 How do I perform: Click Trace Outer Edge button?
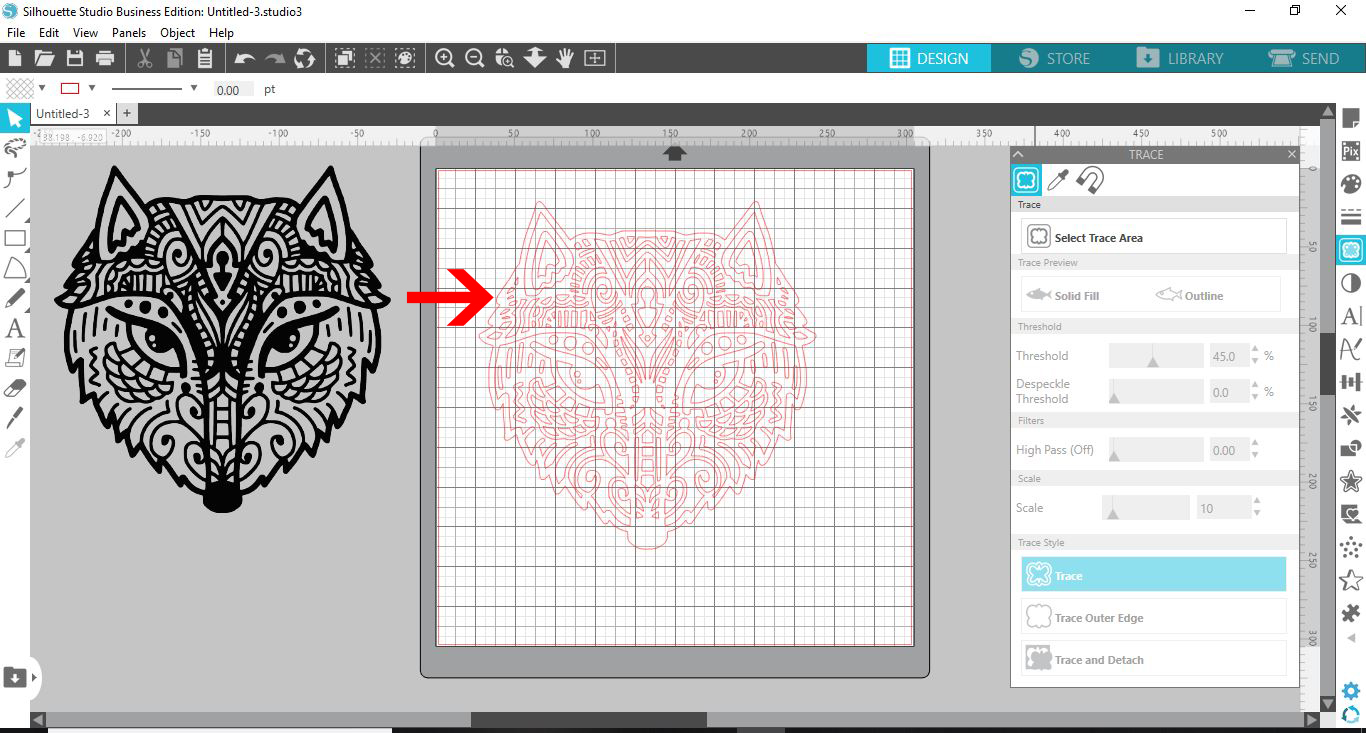click(1154, 617)
